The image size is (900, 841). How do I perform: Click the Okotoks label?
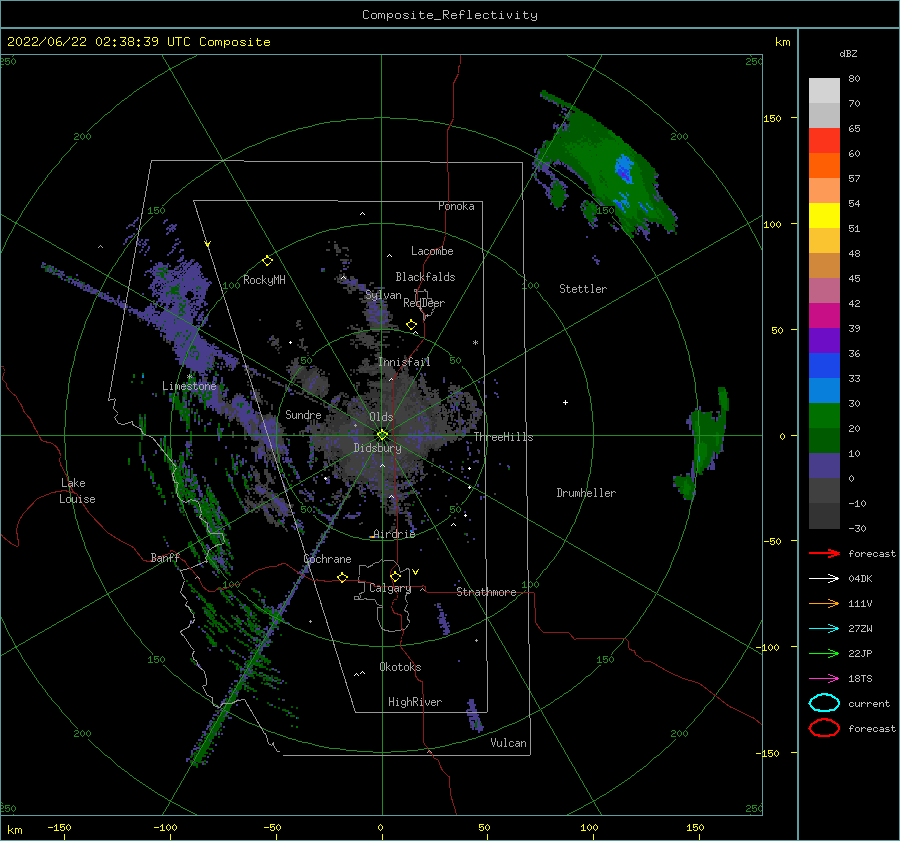[x=400, y=667]
